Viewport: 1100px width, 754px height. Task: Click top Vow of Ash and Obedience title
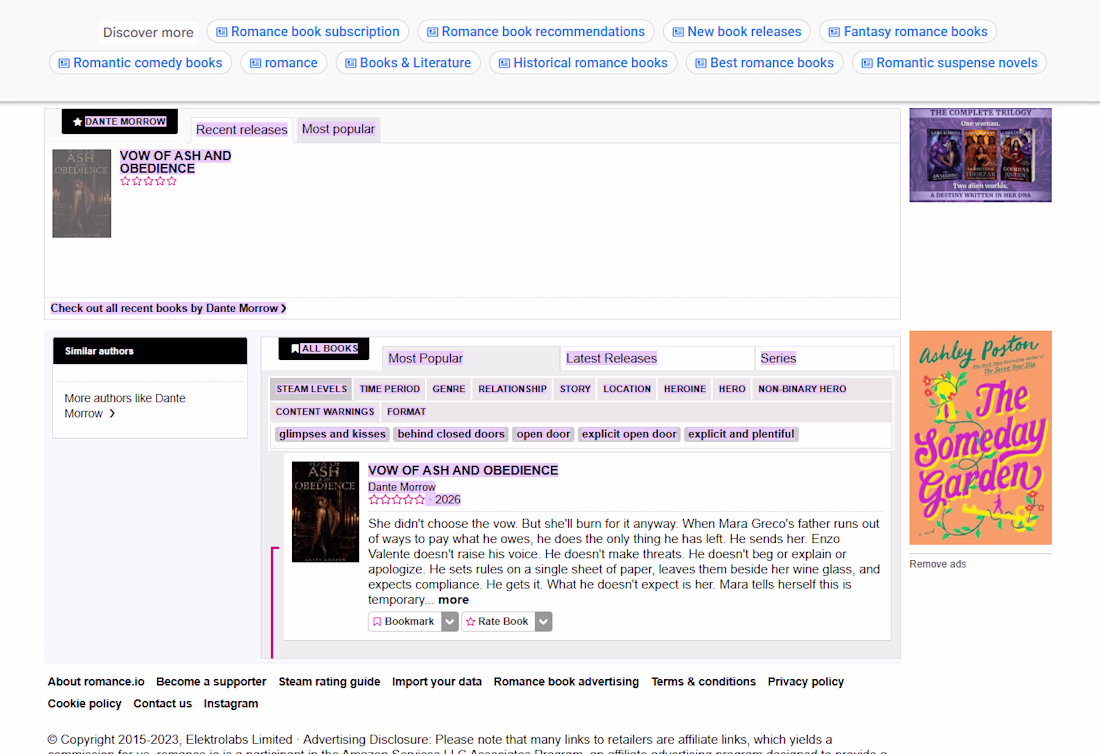pos(175,162)
